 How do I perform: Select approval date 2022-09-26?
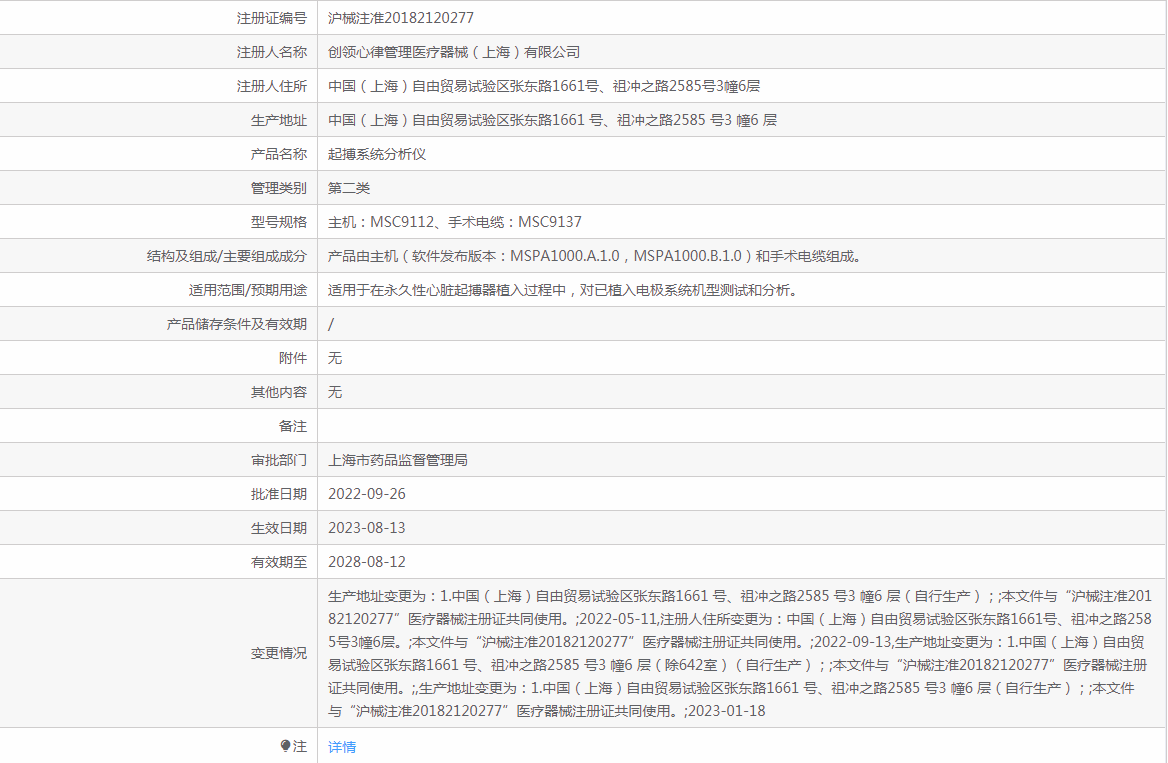tap(366, 494)
